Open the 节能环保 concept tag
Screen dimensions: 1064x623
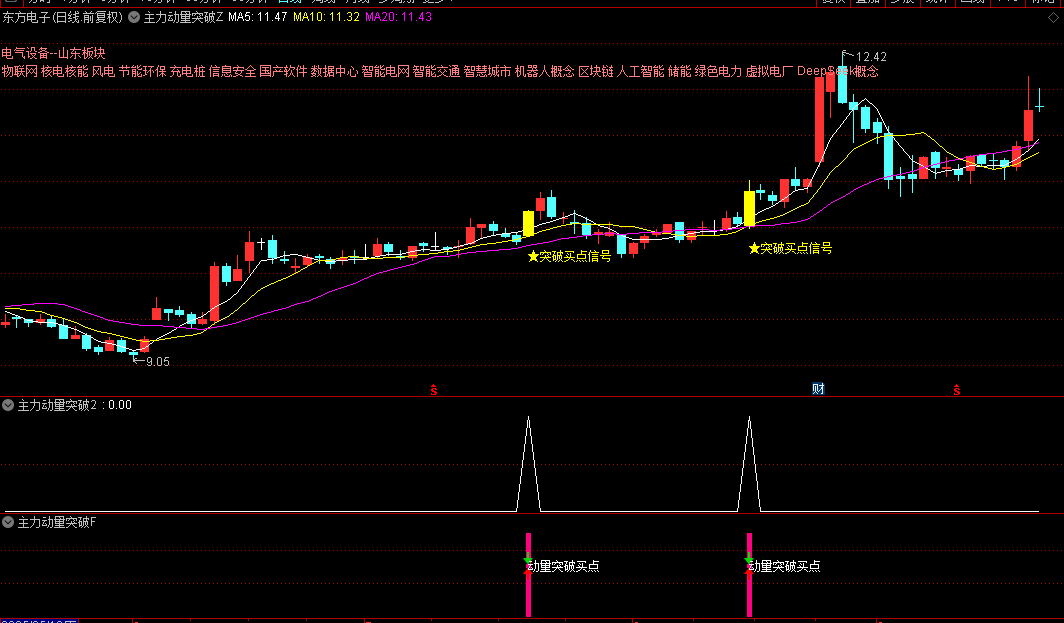coord(142,71)
